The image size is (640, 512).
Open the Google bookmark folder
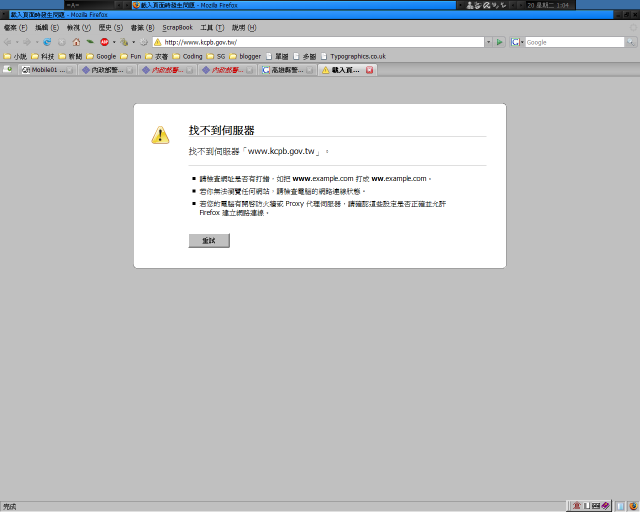click(x=101, y=56)
